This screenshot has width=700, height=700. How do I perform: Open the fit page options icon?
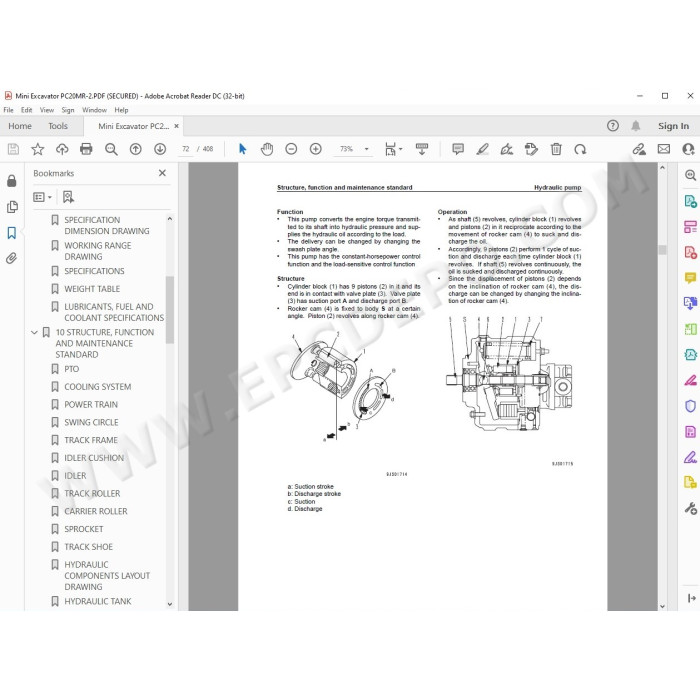(x=393, y=149)
